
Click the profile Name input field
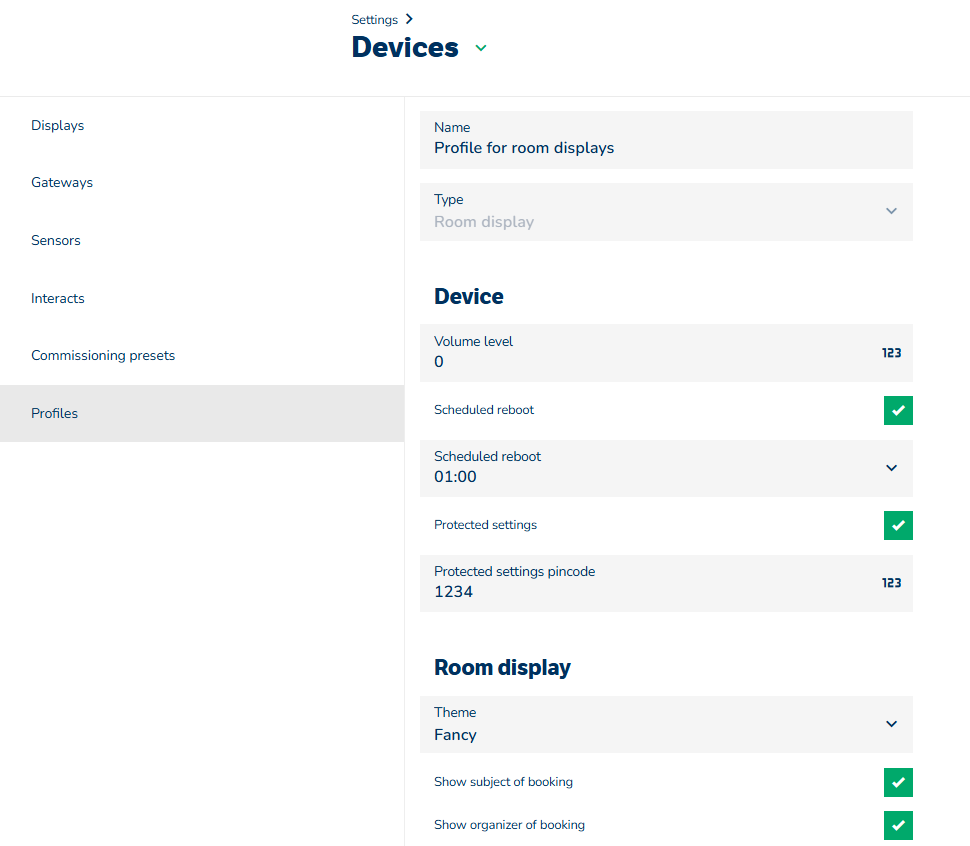click(x=665, y=148)
